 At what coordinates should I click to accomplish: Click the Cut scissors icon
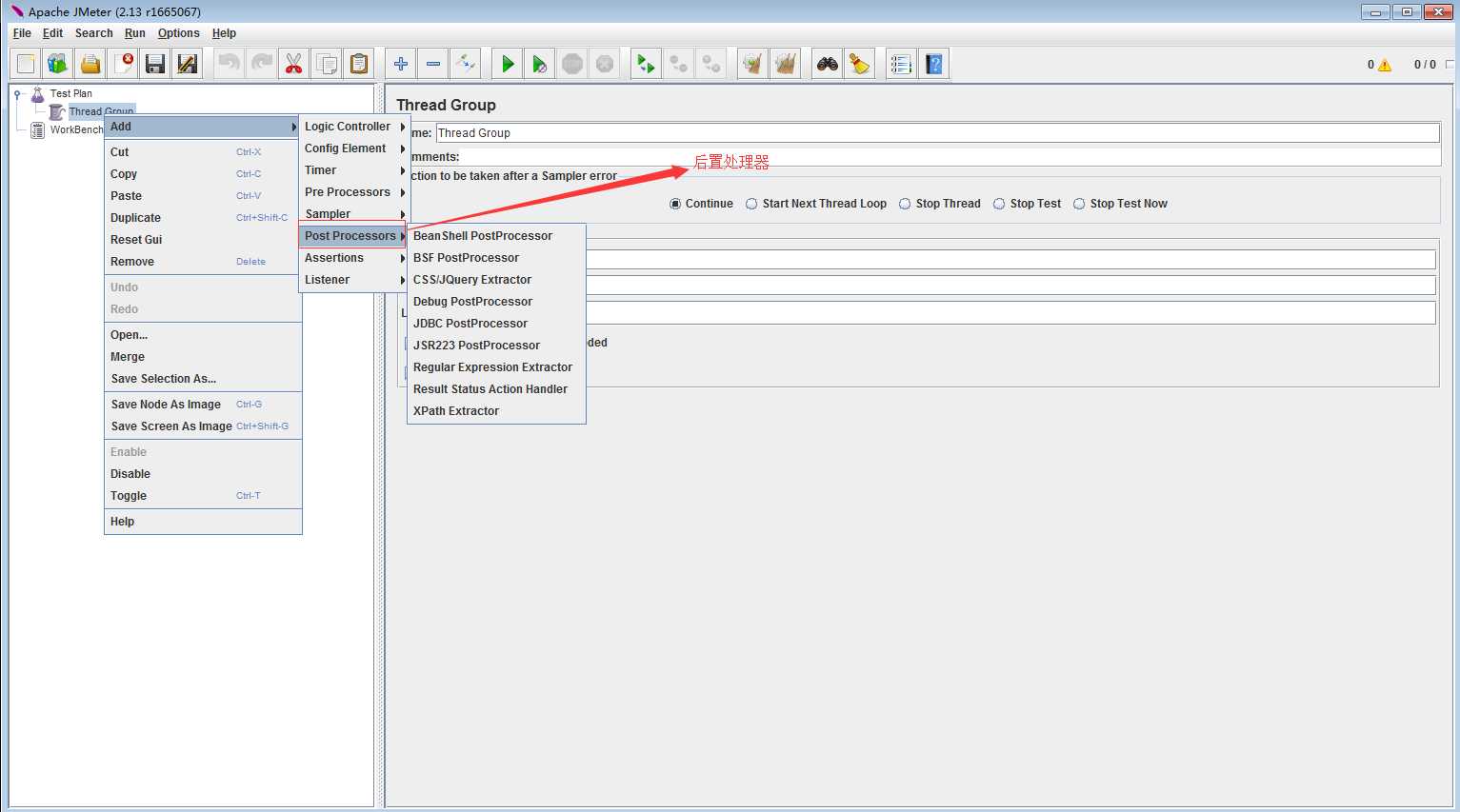pos(293,64)
